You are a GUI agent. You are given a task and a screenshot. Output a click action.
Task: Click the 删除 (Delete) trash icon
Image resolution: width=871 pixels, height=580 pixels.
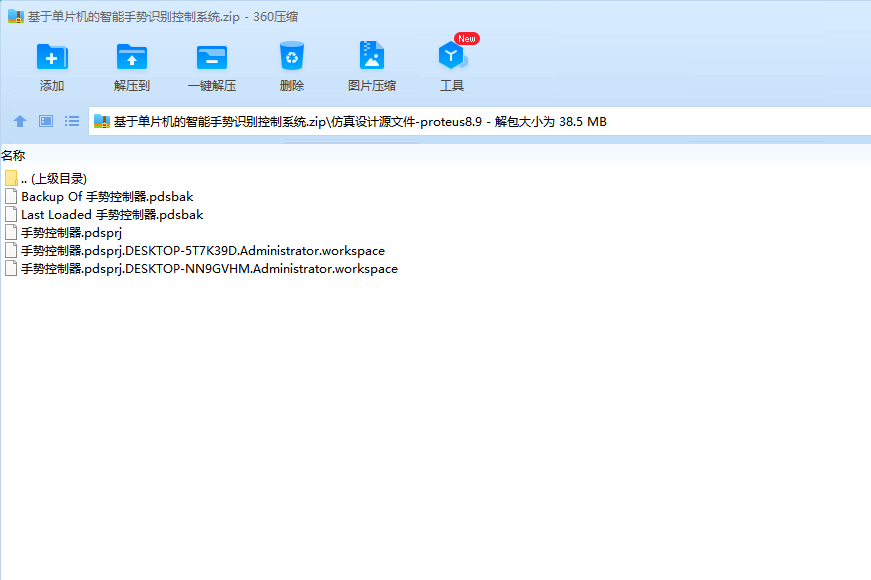tap(292, 56)
